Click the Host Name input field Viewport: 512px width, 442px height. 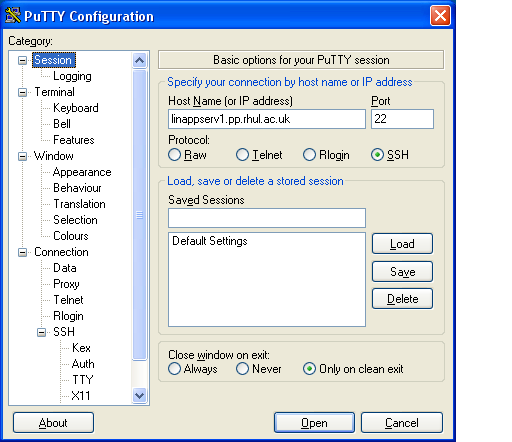[267, 119]
